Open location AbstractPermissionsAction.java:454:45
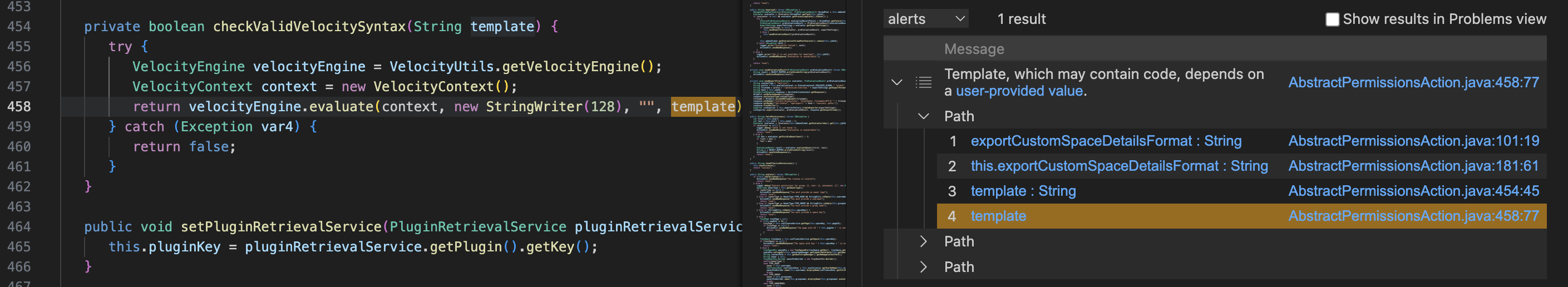The width and height of the screenshot is (1568, 287). pyautogui.click(x=1413, y=191)
